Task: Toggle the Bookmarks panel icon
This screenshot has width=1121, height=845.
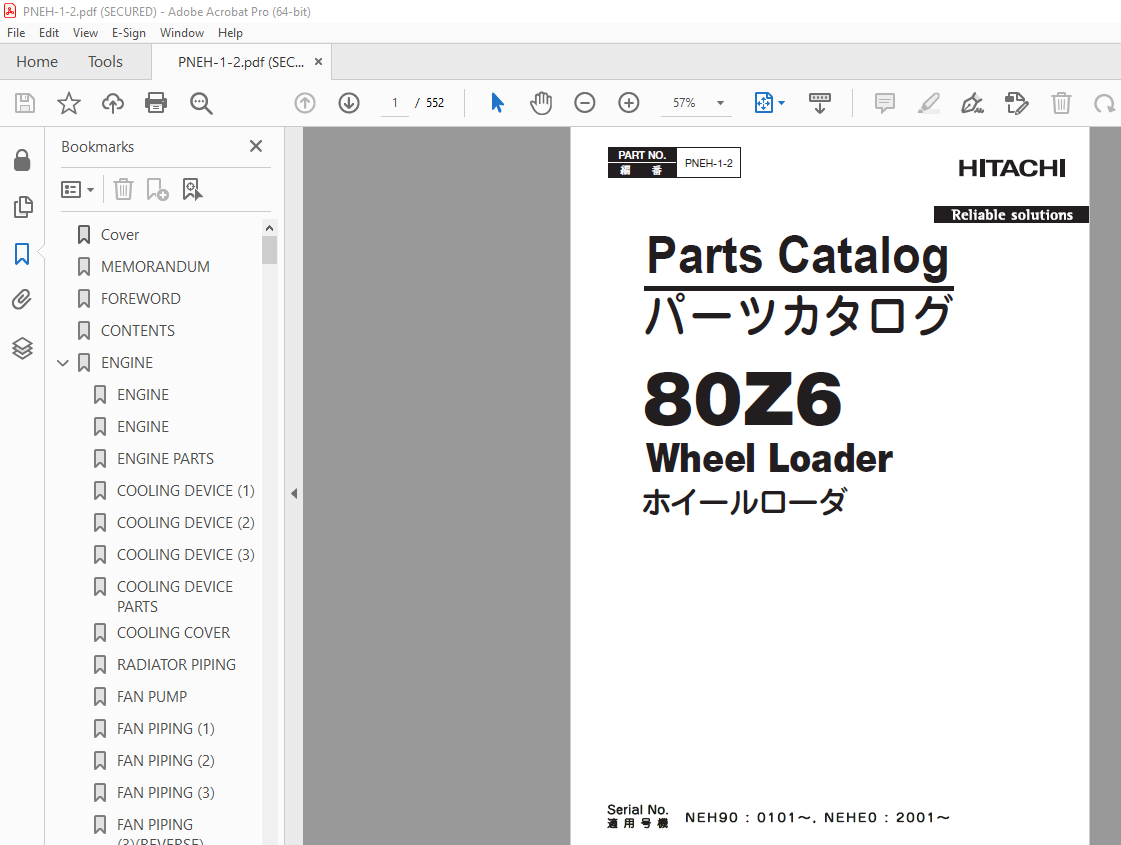Action: (22, 253)
